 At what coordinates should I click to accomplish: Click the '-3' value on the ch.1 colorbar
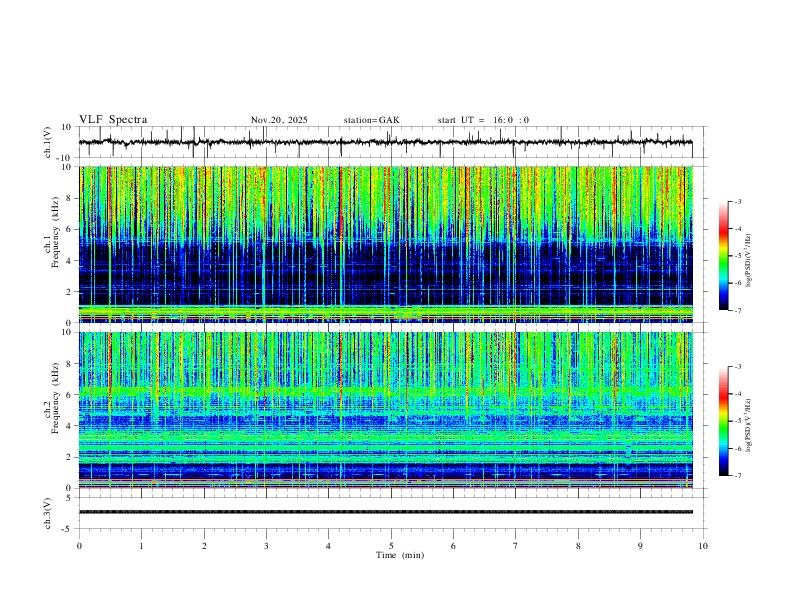(x=738, y=202)
